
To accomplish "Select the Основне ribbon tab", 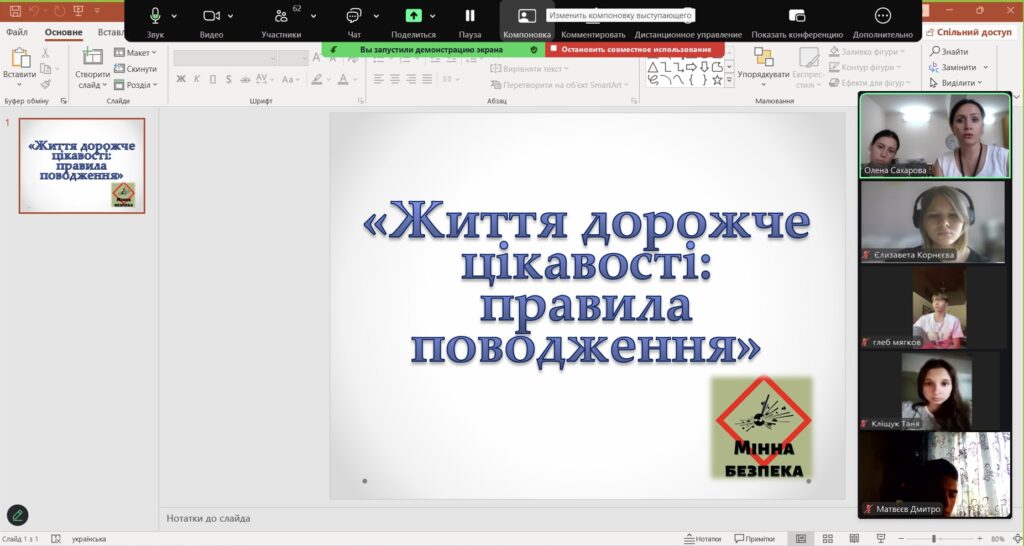I will (x=63, y=33).
